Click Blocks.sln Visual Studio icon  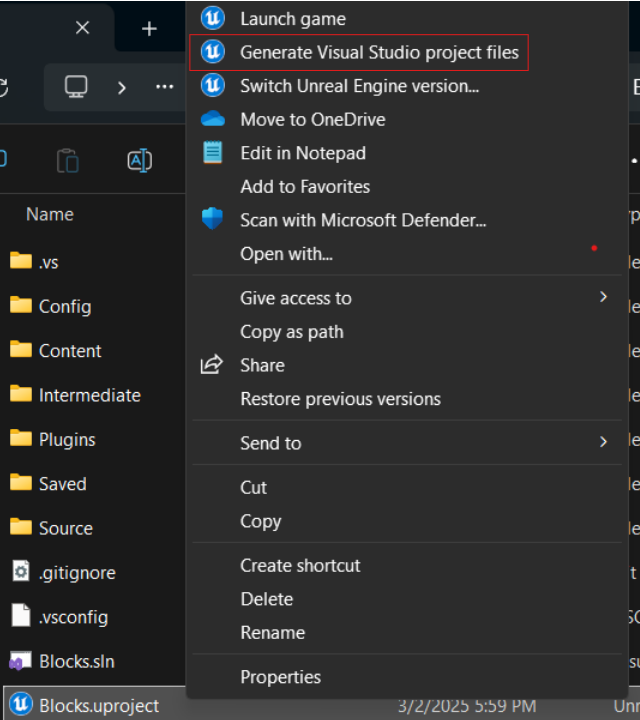[20, 661]
